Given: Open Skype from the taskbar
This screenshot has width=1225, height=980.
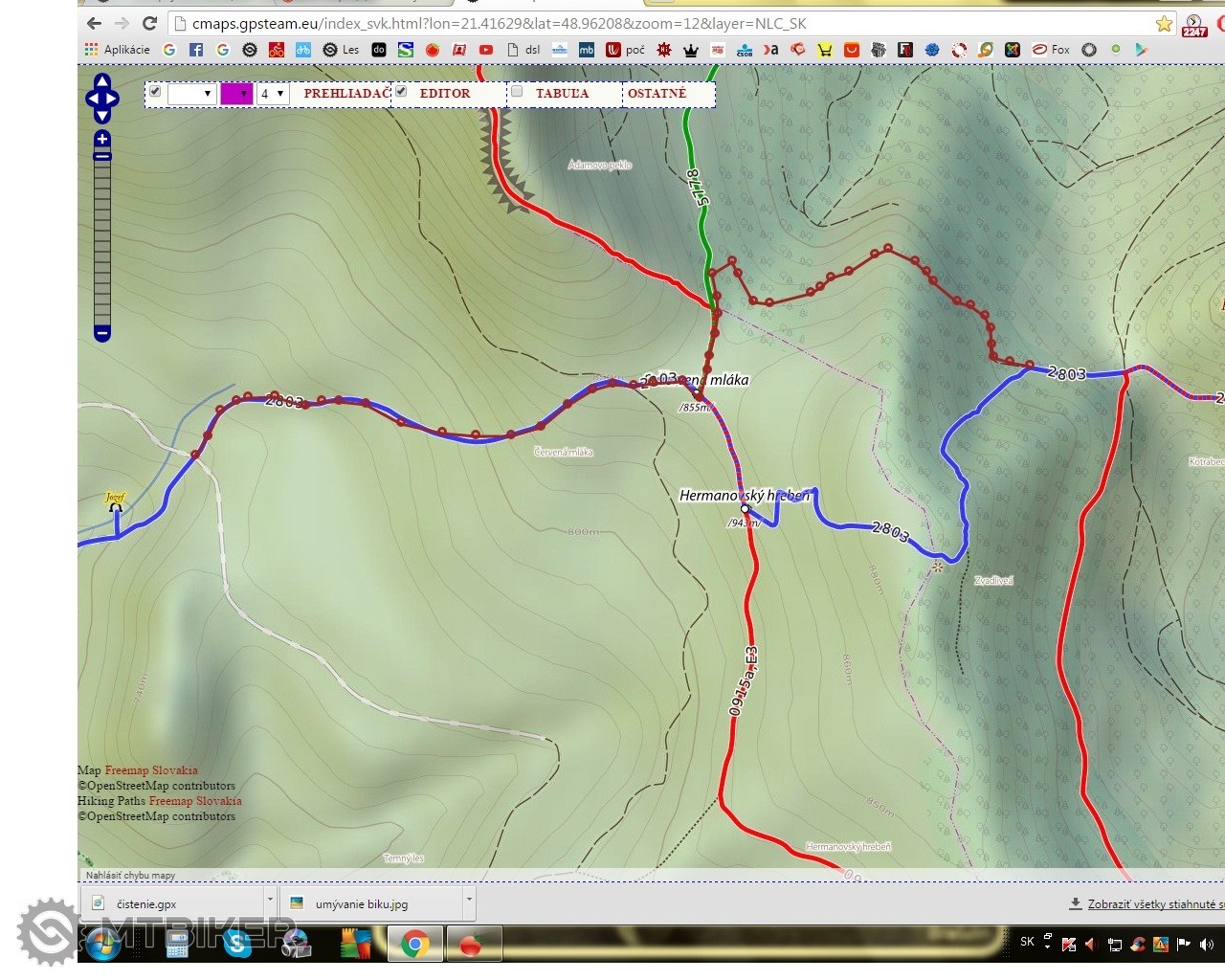Looking at the screenshot, I should click(236, 944).
